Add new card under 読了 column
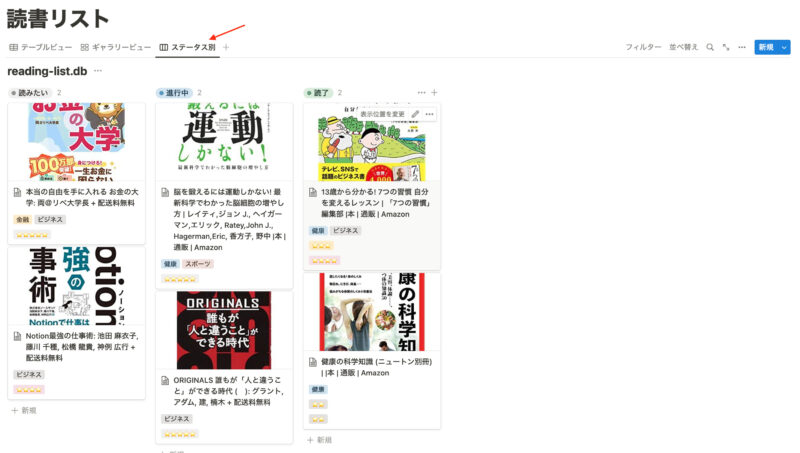800x453 pixels. tap(319, 440)
